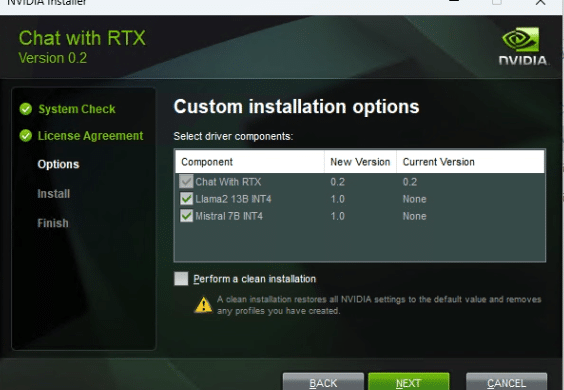Click the Select driver components label
Image resolution: width=564 pixels, height=390 pixels.
point(233,136)
